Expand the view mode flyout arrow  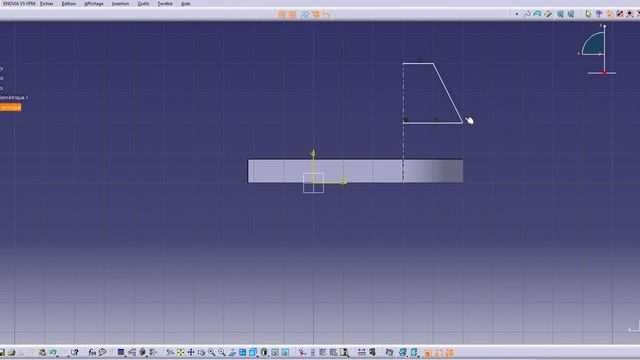[269, 356]
